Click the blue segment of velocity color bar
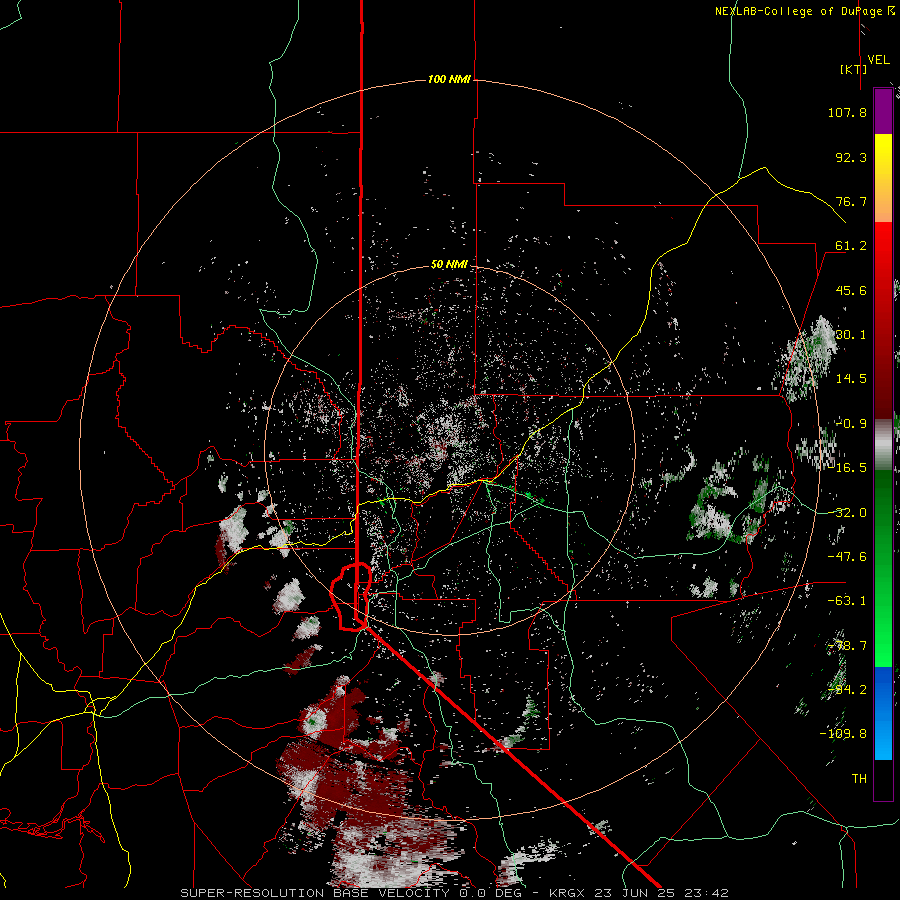 click(x=883, y=713)
